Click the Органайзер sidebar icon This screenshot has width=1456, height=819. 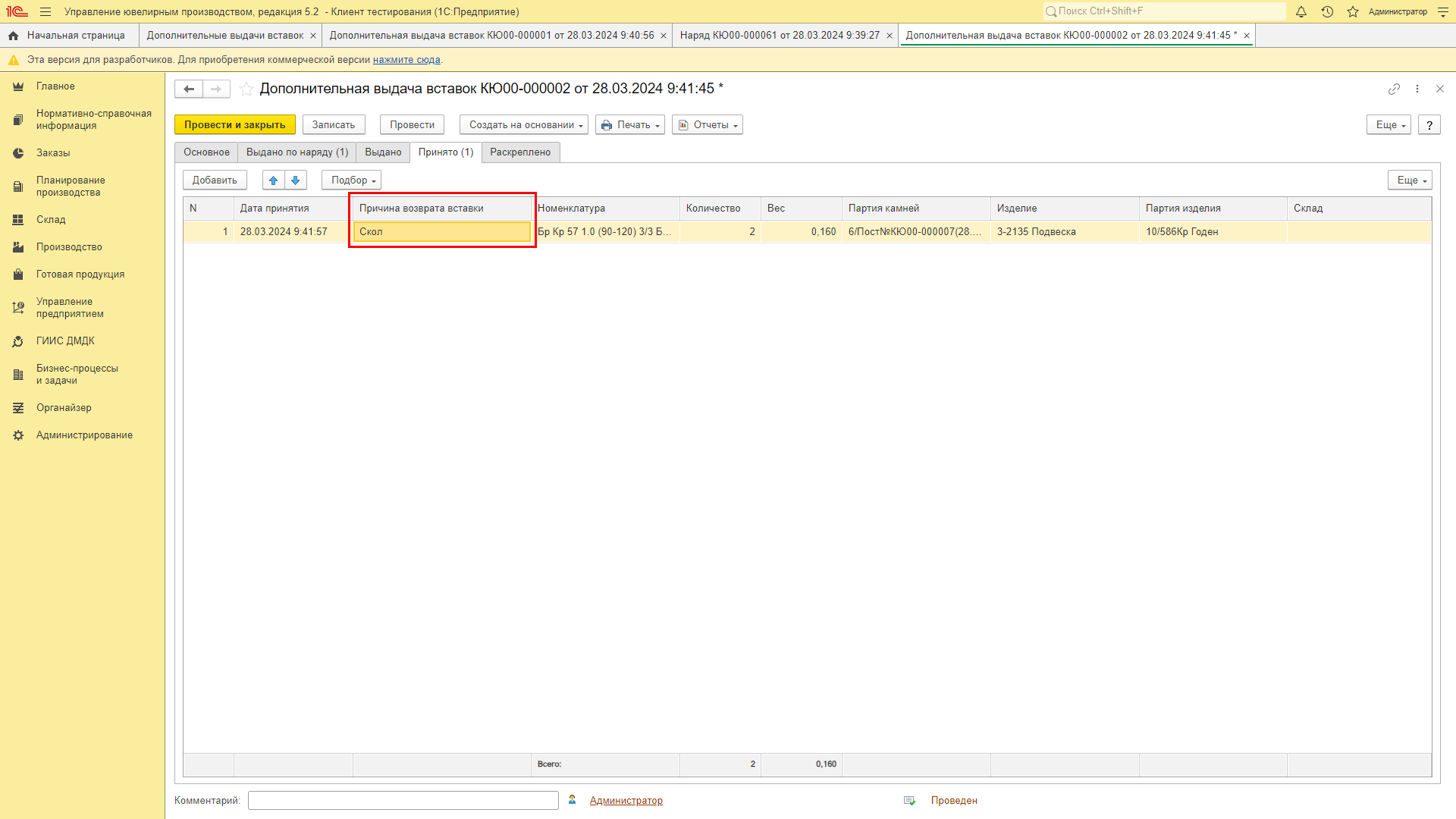pyautogui.click(x=18, y=408)
